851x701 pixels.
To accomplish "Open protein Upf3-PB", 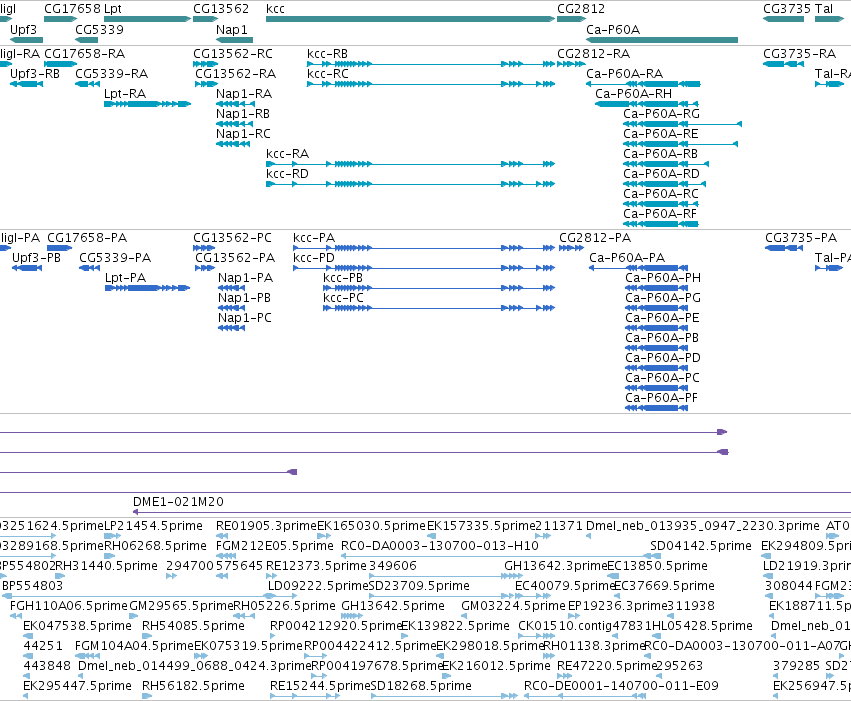I will [x=36, y=258].
